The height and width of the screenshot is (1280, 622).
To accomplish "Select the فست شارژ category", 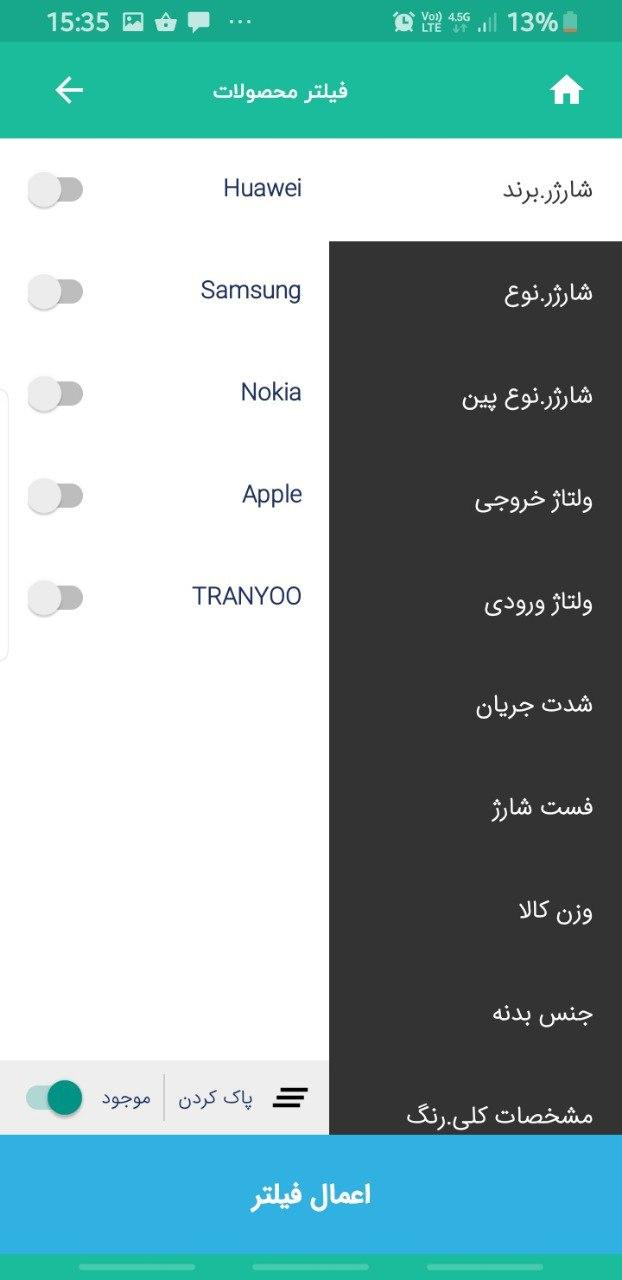I will (542, 807).
